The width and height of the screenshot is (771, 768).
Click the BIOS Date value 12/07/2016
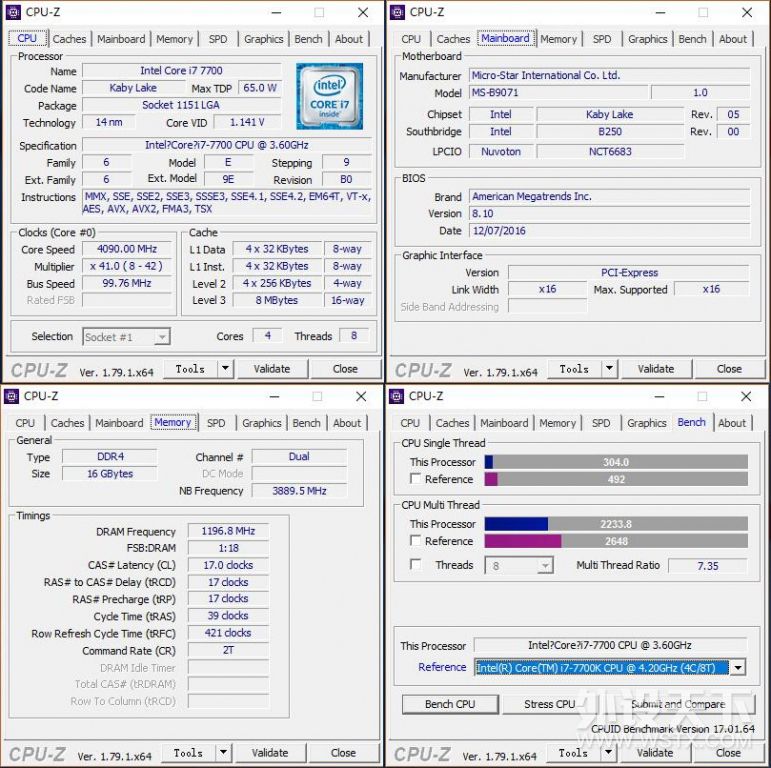click(610, 231)
